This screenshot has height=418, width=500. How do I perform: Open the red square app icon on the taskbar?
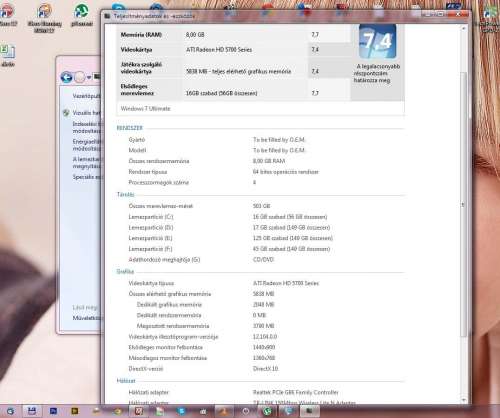click(x=139, y=411)
